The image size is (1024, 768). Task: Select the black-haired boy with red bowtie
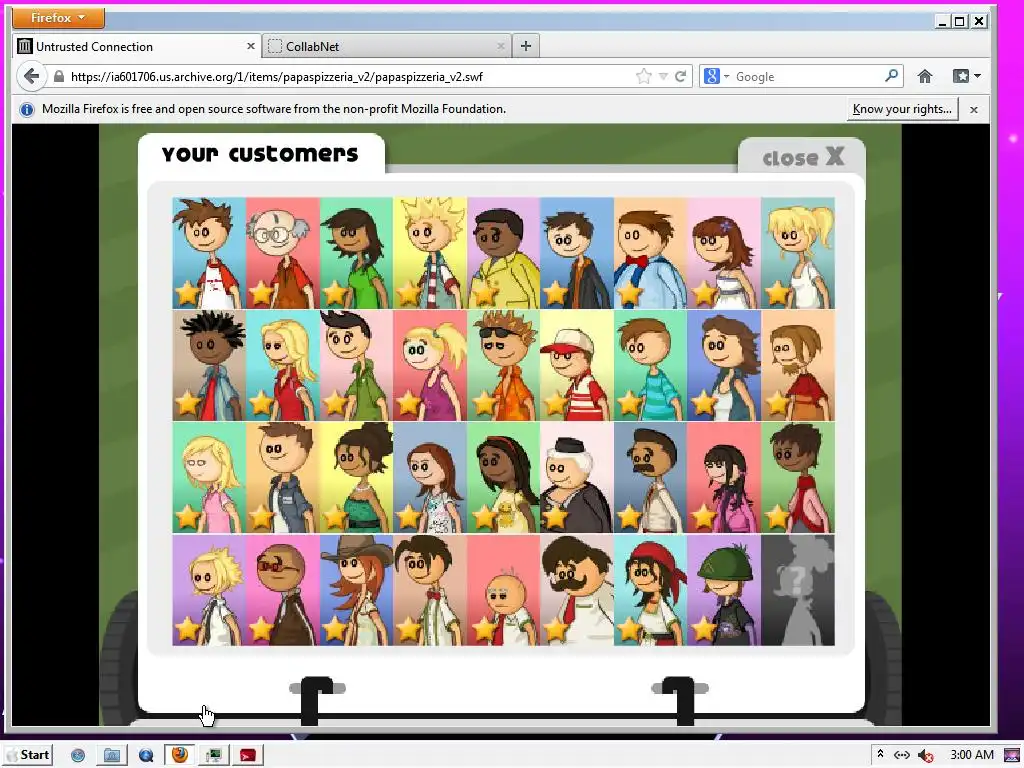(x=430, y=590)
